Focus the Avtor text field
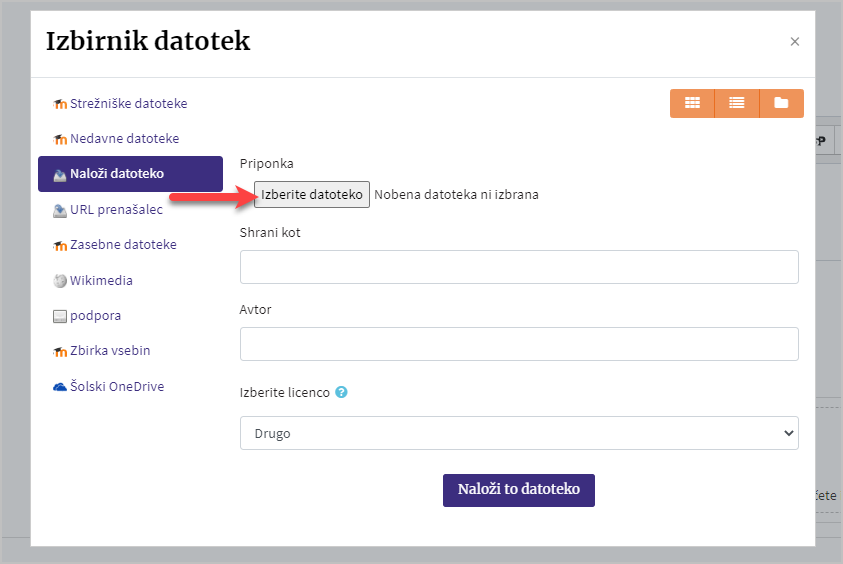This screenshot has width=843, height=564. 519,344
